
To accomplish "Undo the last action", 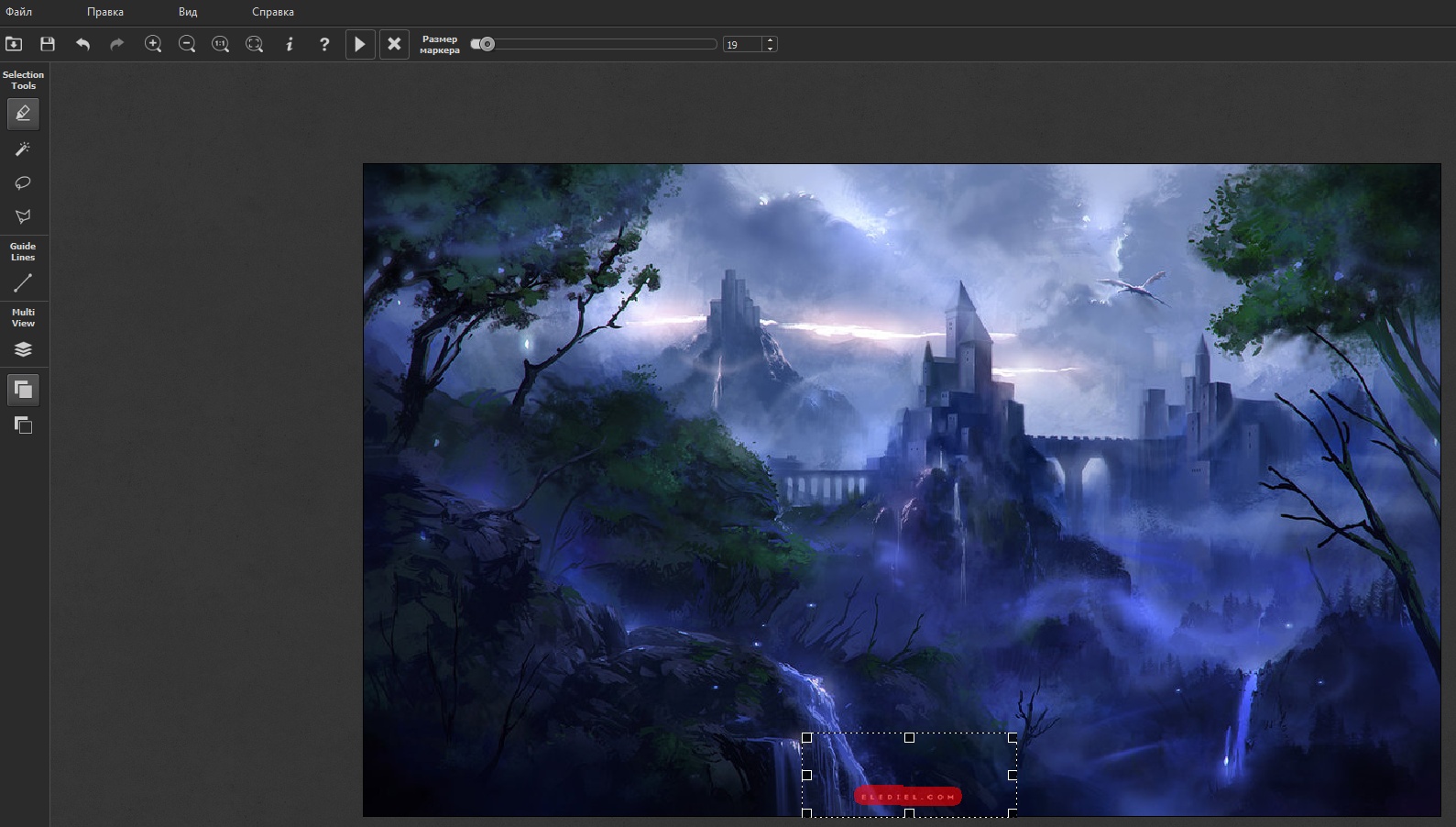I will click(x=82, y=44).
